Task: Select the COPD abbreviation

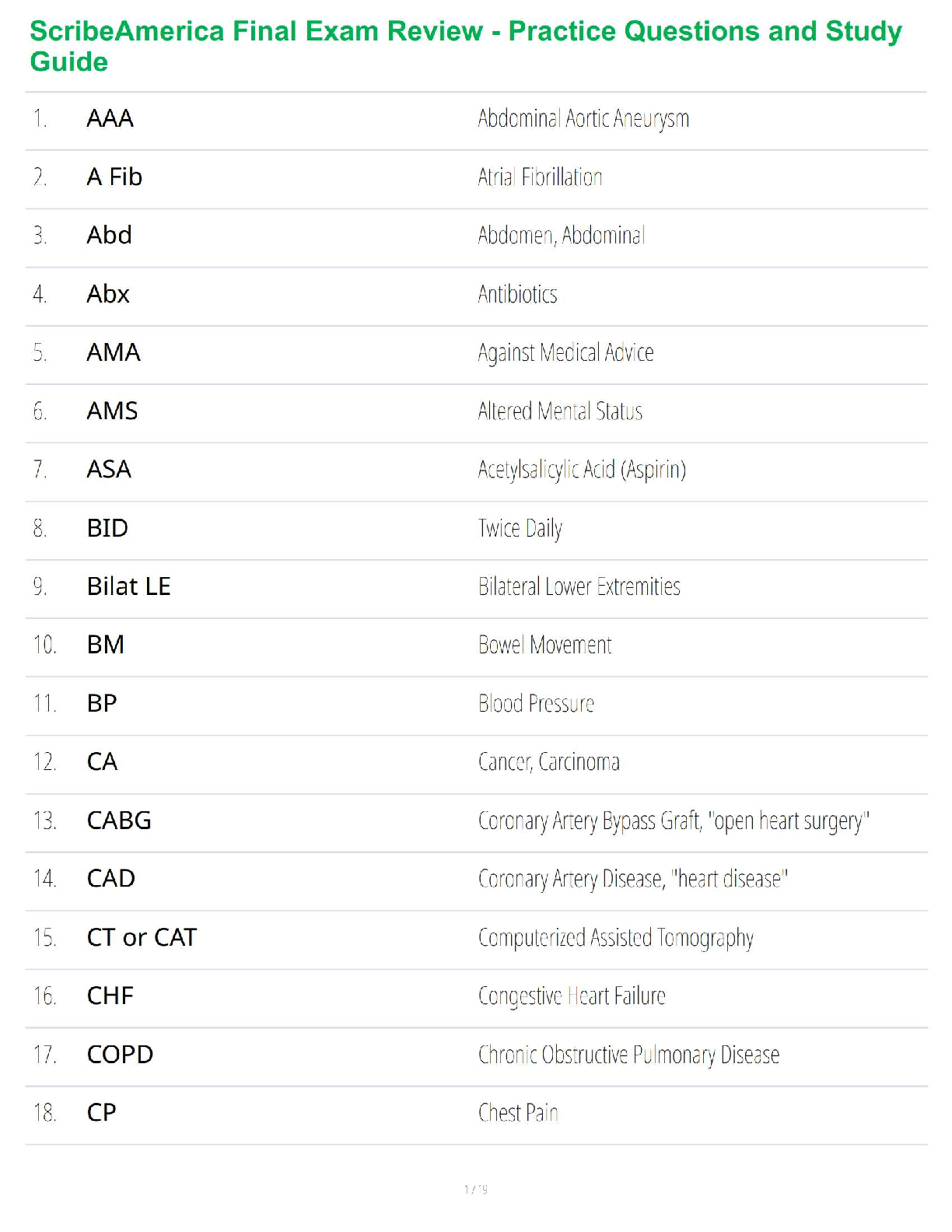Action: [120, 1055]
